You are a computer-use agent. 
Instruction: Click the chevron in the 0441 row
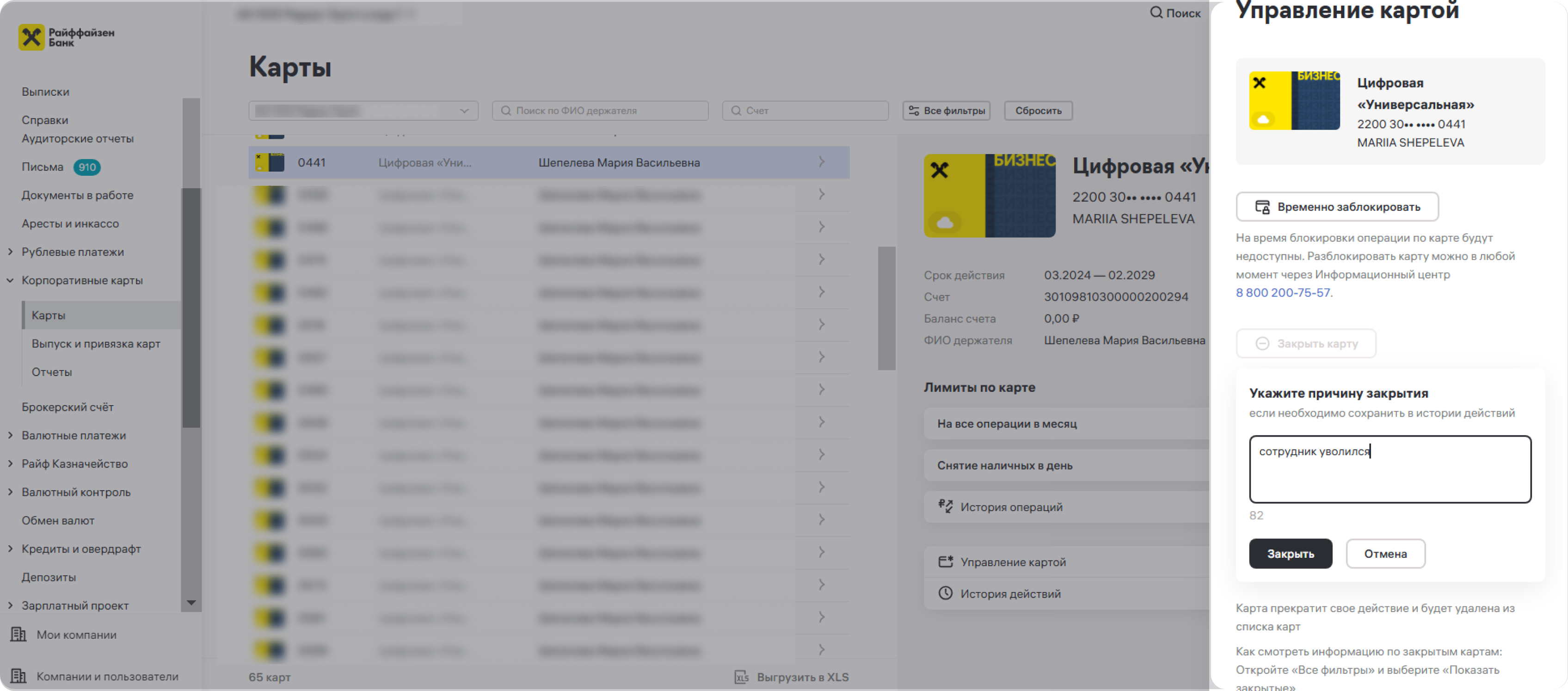[822, 162]
